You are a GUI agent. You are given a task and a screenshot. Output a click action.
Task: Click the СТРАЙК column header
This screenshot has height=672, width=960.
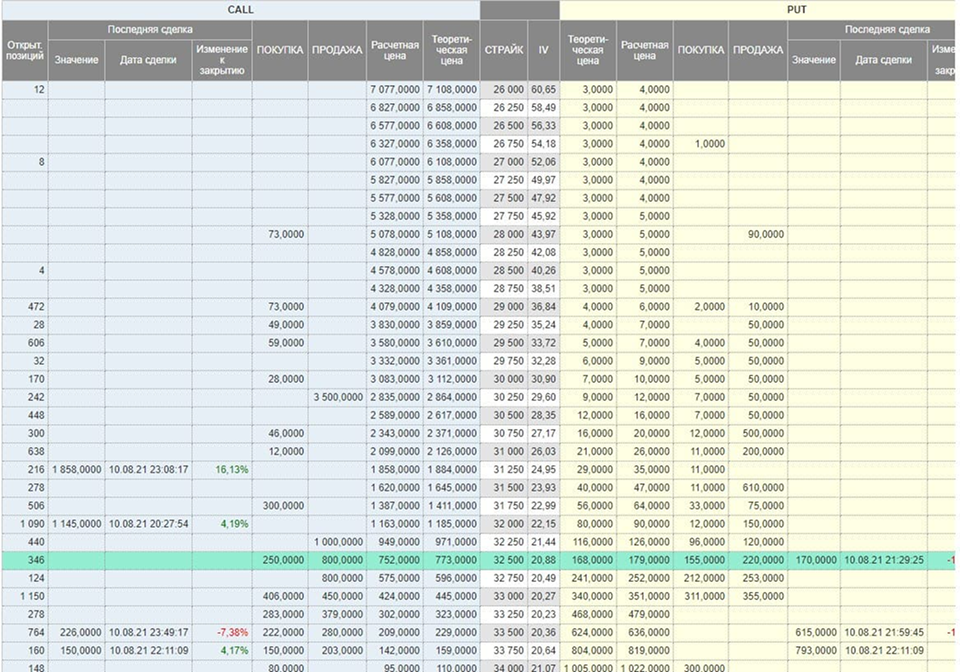(503, 50)
